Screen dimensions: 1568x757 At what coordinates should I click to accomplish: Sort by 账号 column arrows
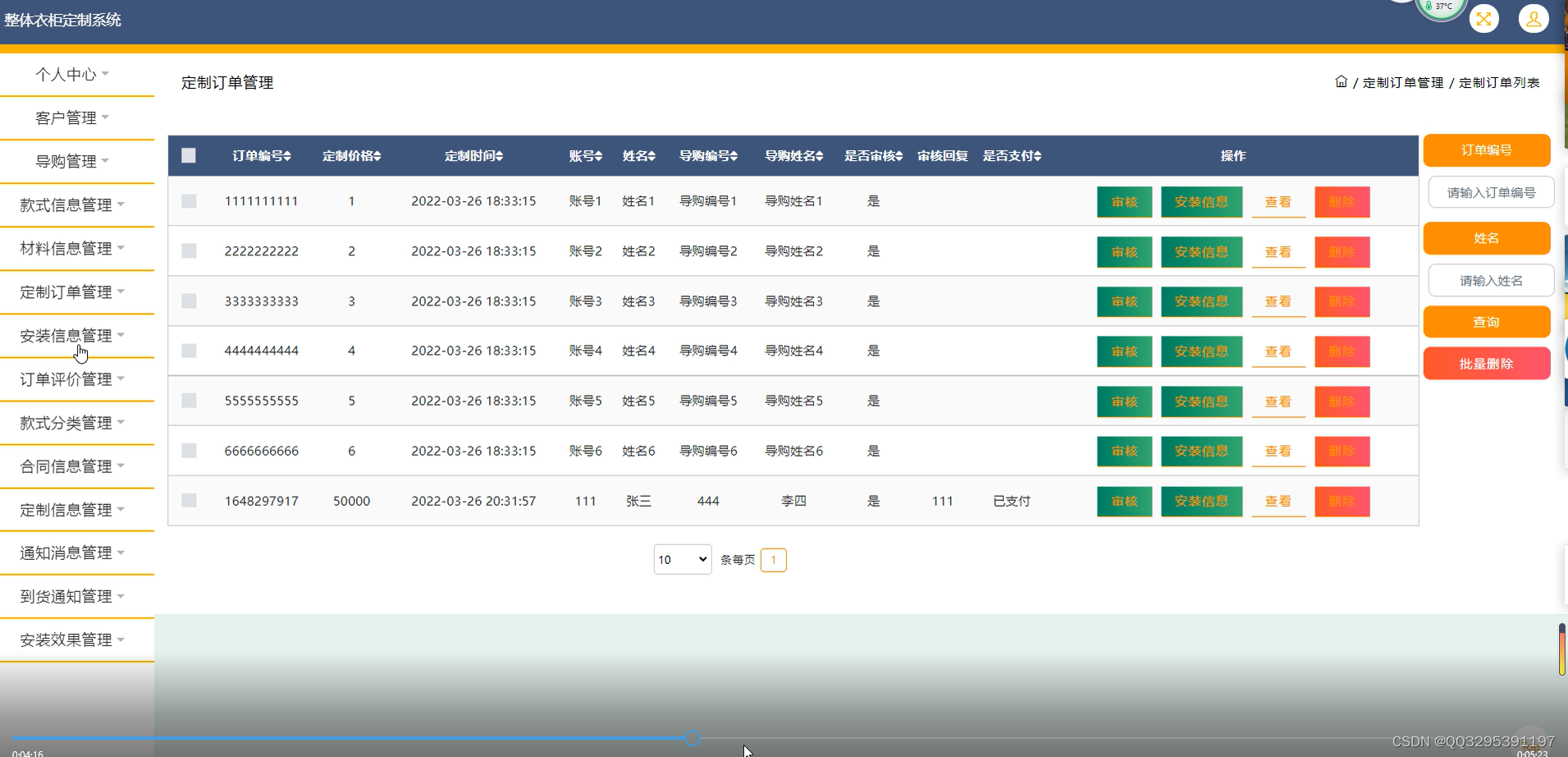pyautogui.click(x=598, y=156)
